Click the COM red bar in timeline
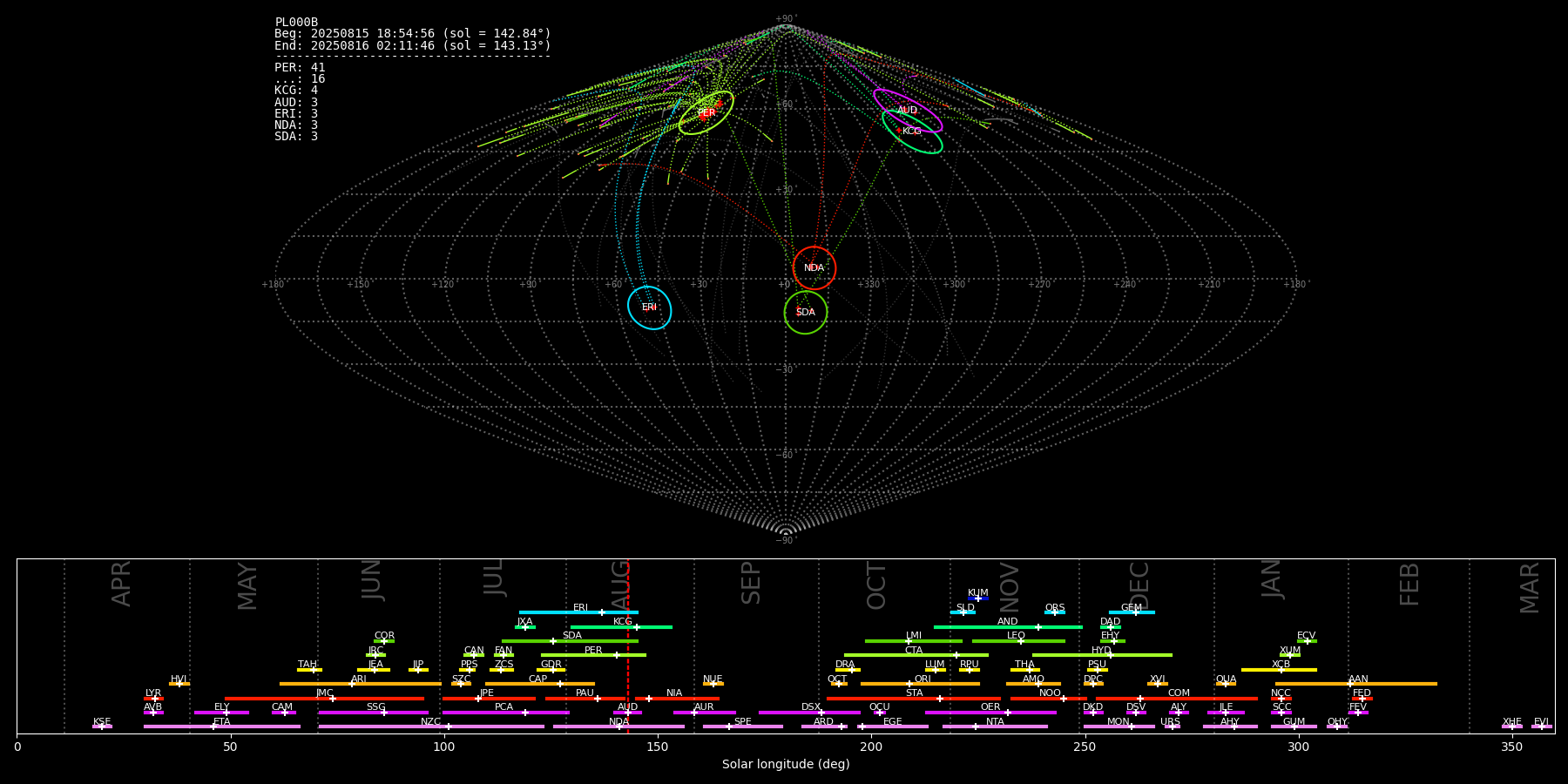 click(1177, 699)
